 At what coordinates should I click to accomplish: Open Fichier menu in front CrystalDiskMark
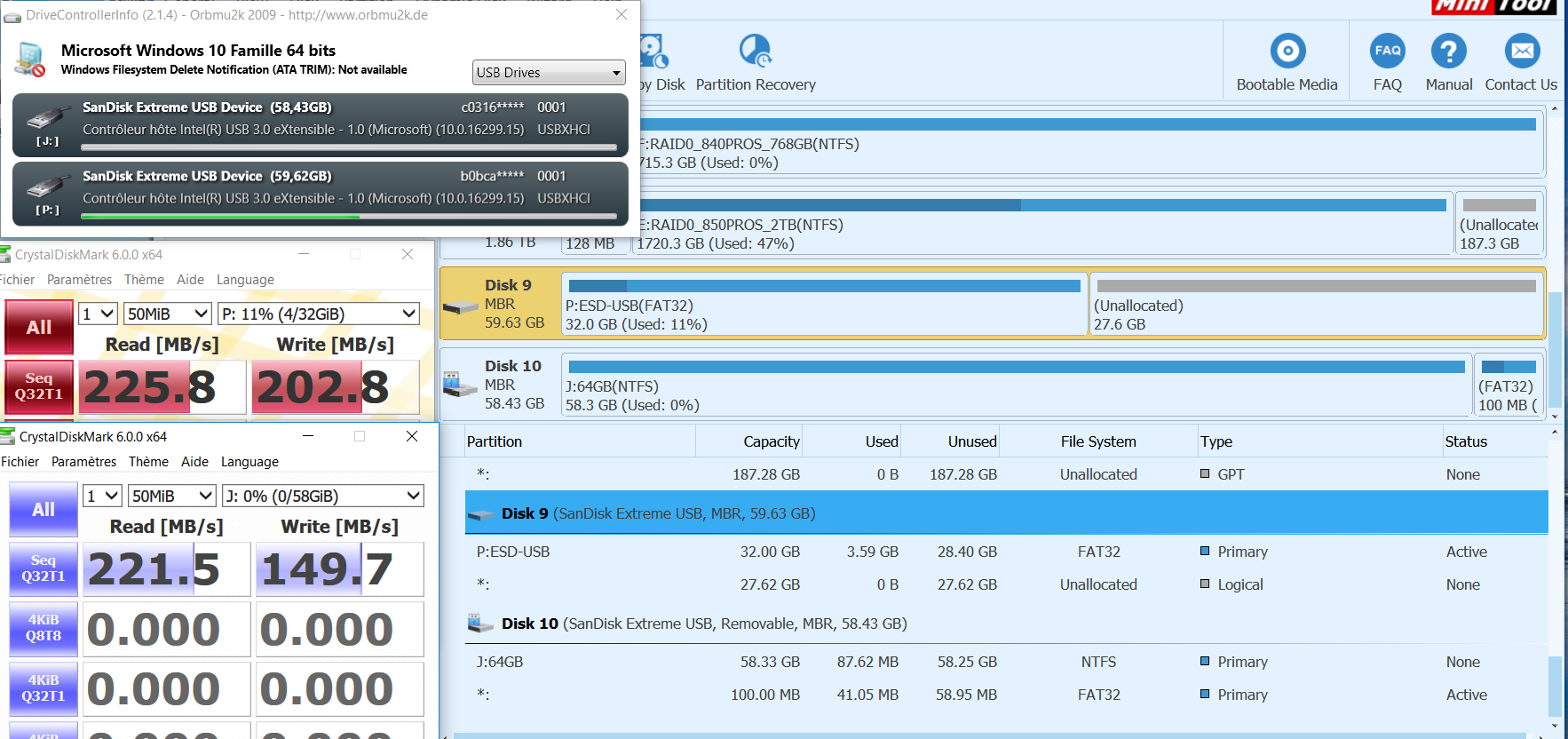click(x=20, y=462)
